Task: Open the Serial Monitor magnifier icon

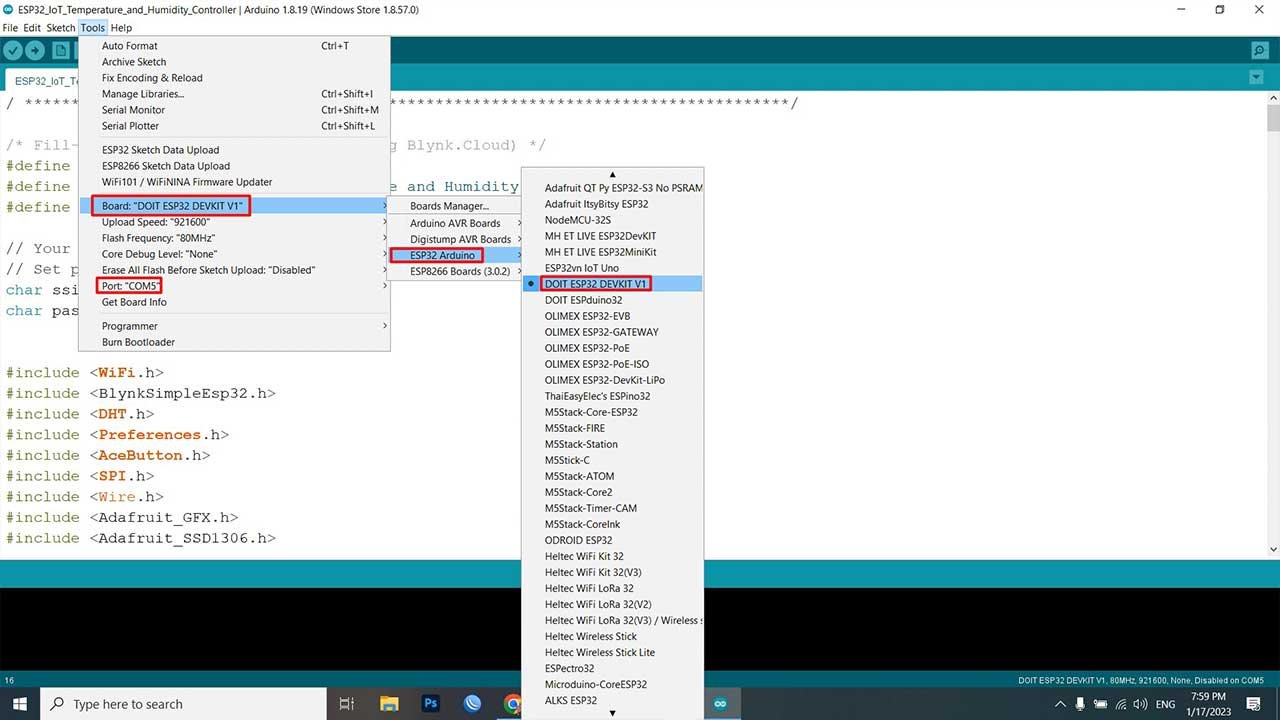Action: coord(1259,51)
